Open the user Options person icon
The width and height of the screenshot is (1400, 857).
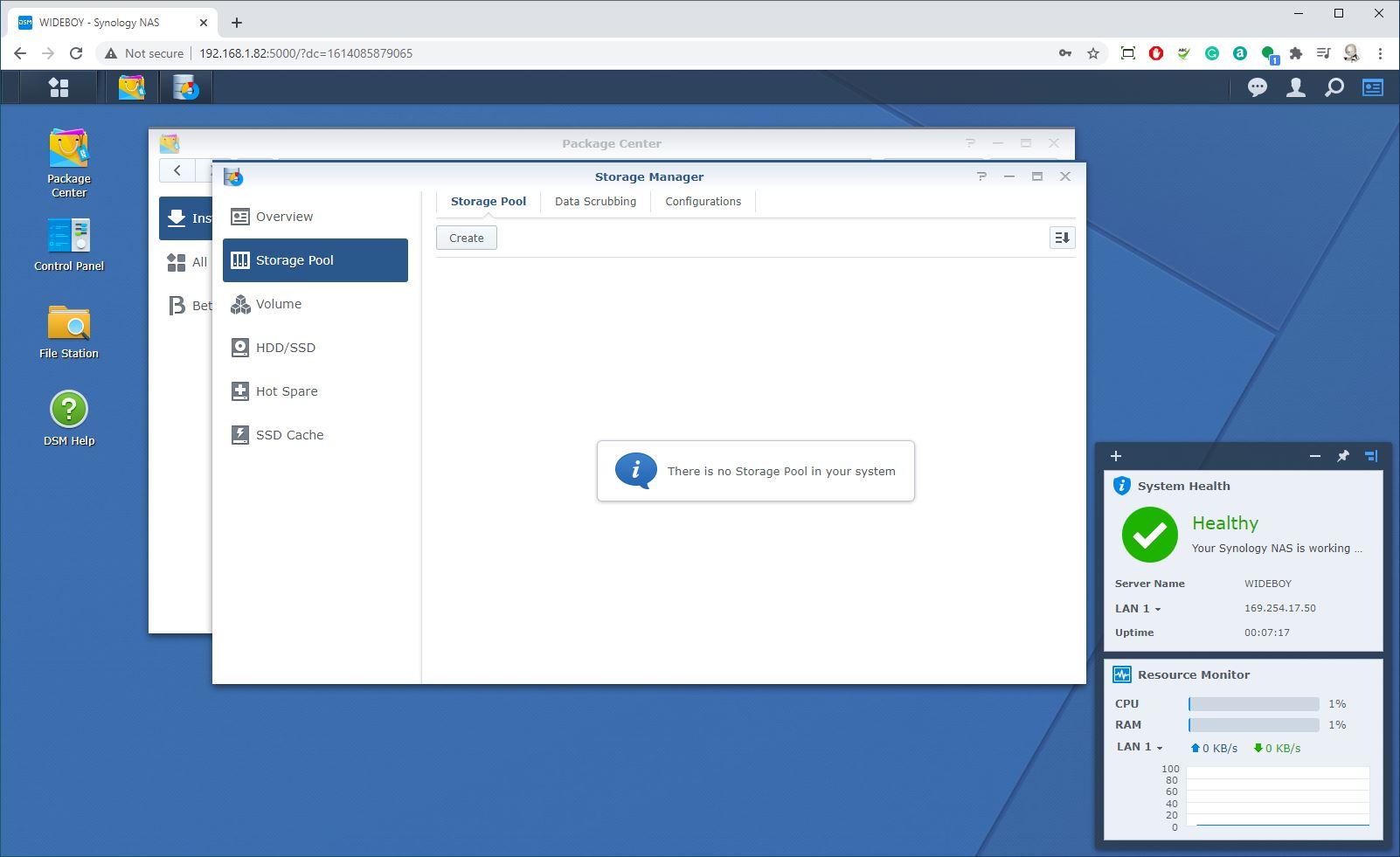pyautogui.click(x=1296, y=87)
